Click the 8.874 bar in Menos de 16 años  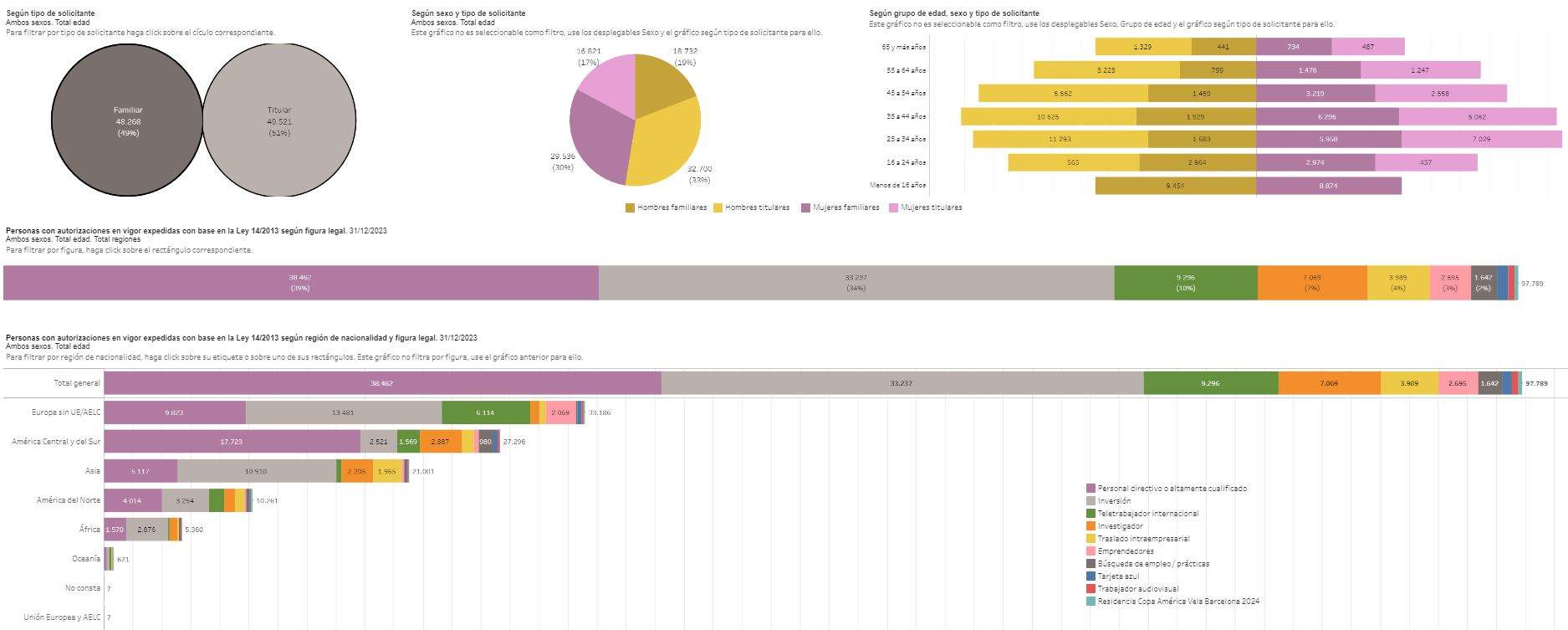[x=1329, y=185]
